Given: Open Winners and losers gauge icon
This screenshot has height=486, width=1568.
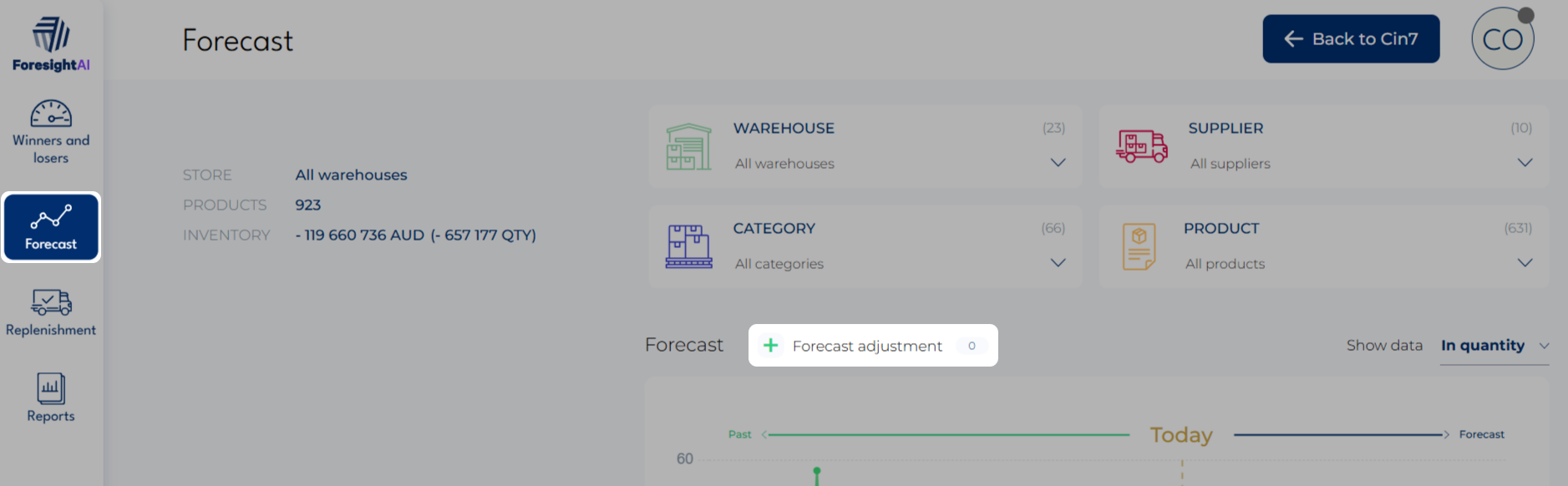Looking at the screenshot, I should point(51,114).
